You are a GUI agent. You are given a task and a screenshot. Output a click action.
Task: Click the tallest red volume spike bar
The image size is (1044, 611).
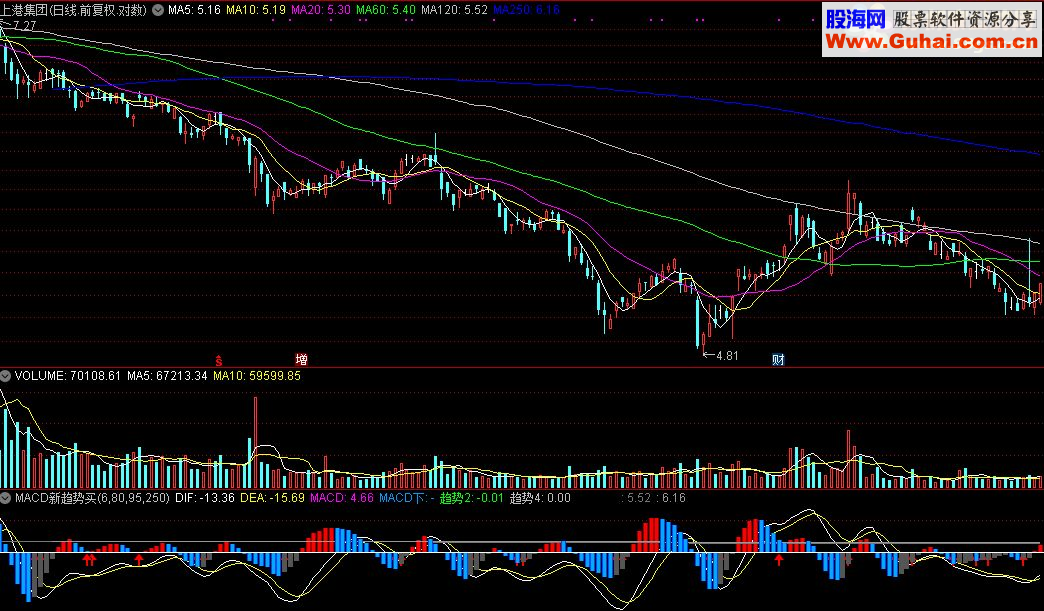[255, 443]
